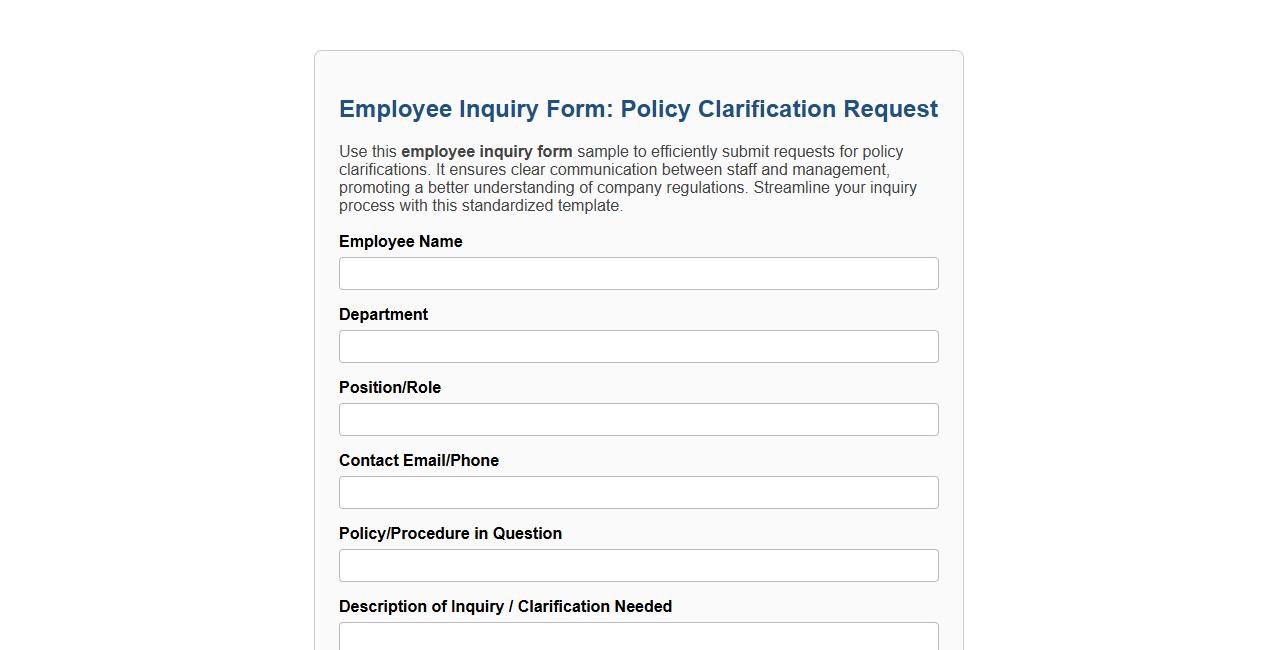Screen dimensions: 1278x650
Task: Select the Policy/Procedure in Question label
Action: click(x=450, y=533)
